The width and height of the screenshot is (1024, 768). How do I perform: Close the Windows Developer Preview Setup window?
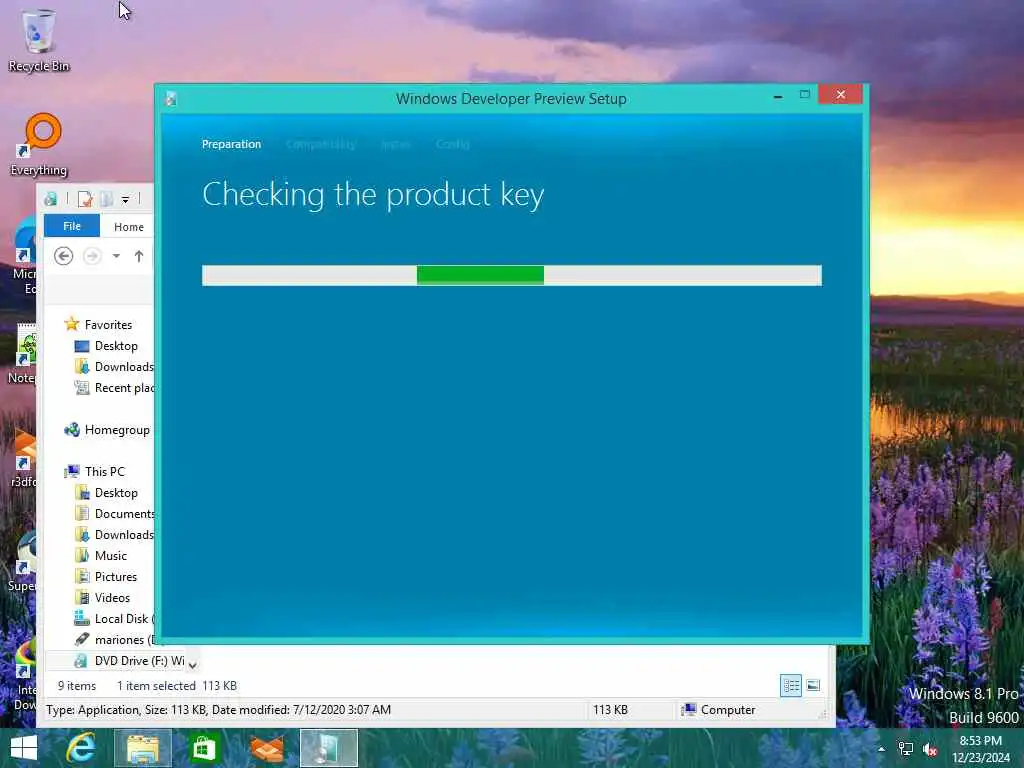pyautogui.click(x=840, y=95)
